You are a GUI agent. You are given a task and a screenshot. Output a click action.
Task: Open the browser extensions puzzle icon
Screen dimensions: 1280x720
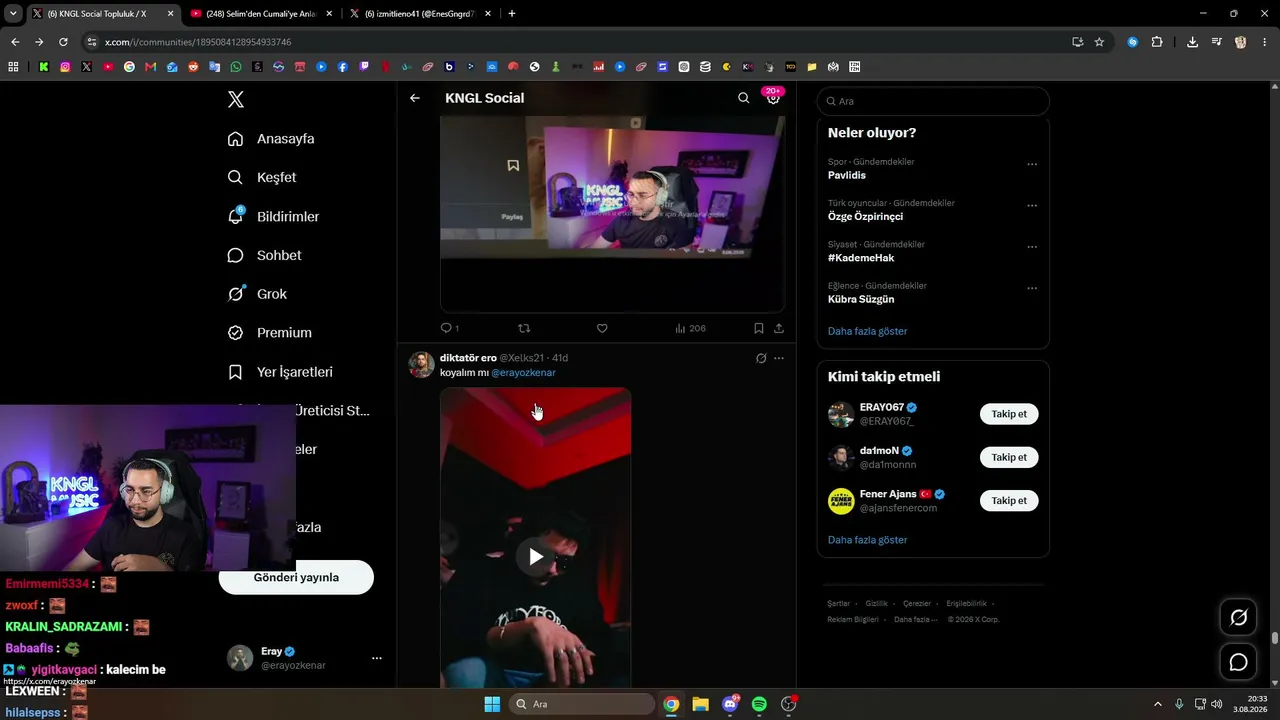tap(1157, 42)
